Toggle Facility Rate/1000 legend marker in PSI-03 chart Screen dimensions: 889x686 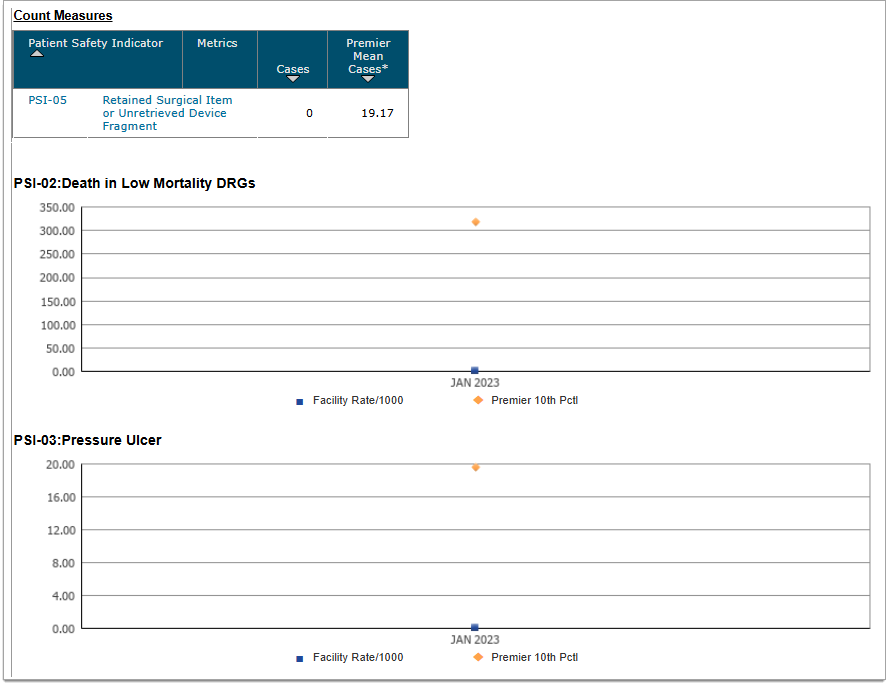(299, 658)
